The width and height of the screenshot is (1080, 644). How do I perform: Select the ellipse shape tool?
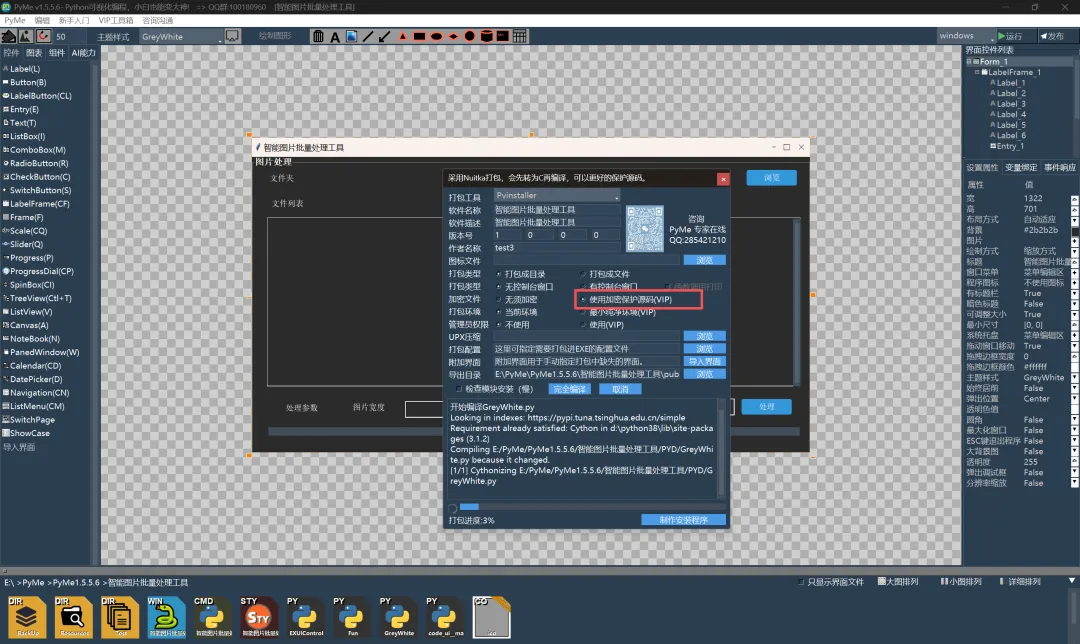436,36
